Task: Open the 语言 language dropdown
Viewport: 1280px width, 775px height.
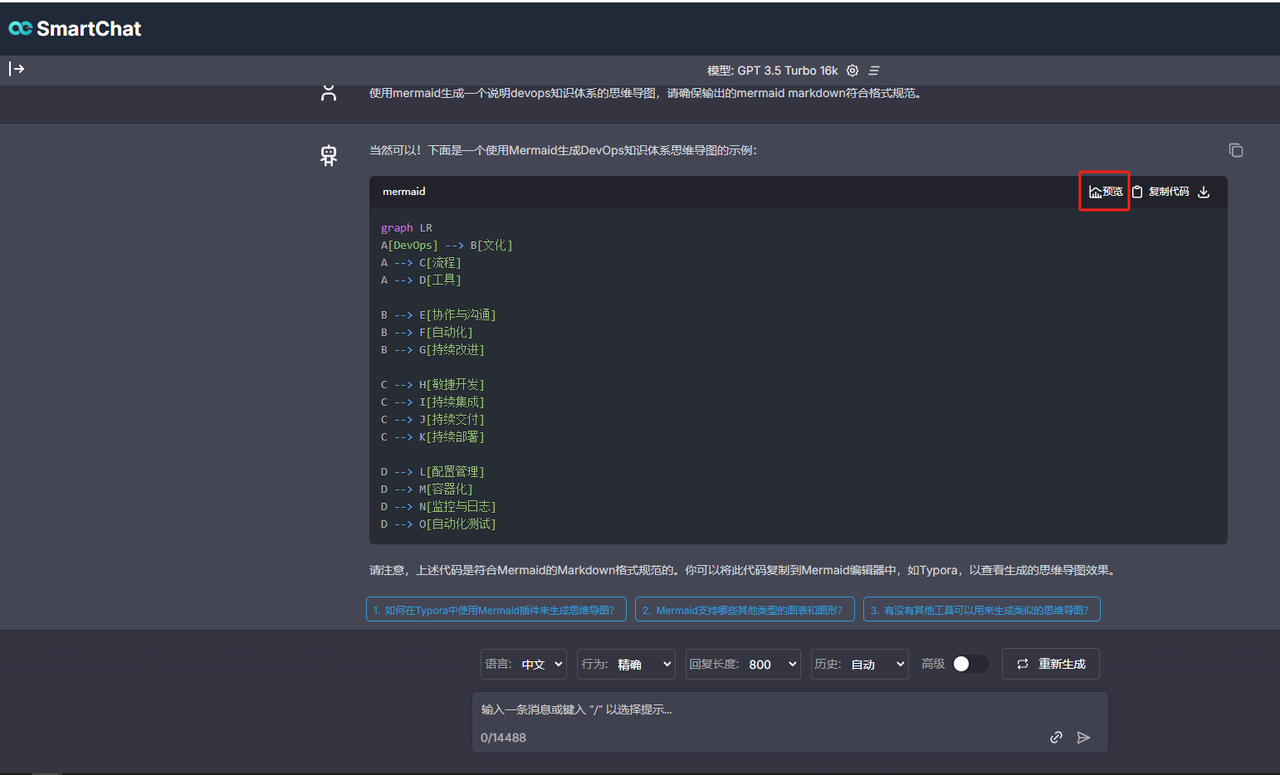Action: (x=524, y=664)
